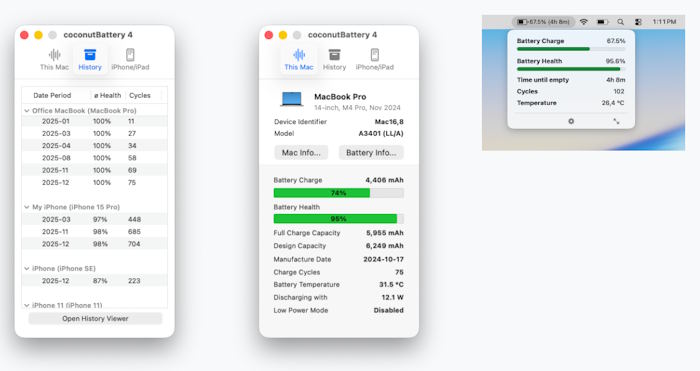Click the expand arrows icon in the battery popup
The width and height of the screenshot is (700, 371).
617,121
